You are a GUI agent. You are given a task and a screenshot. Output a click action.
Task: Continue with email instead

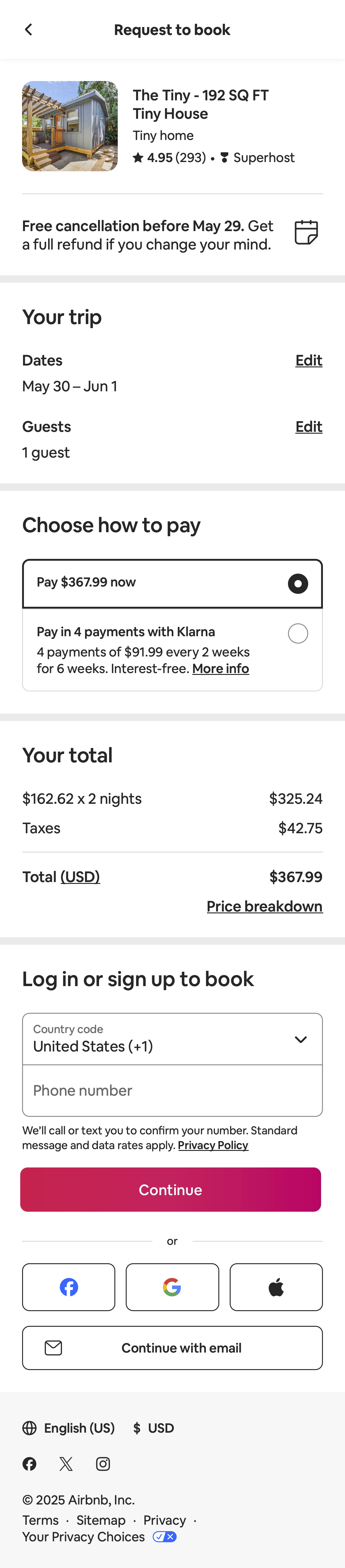172,1348
